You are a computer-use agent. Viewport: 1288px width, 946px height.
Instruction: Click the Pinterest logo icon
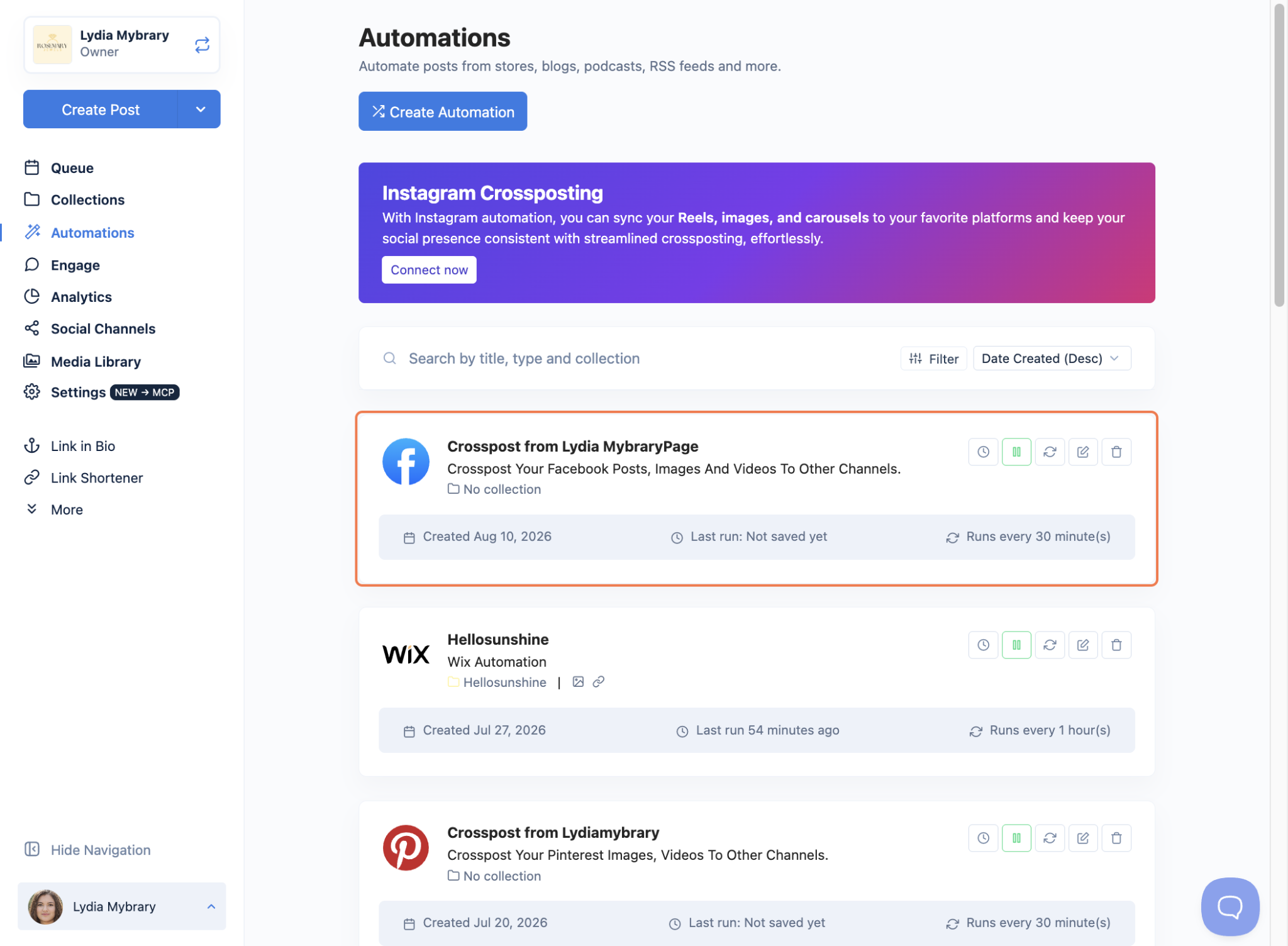pos(406,847)
